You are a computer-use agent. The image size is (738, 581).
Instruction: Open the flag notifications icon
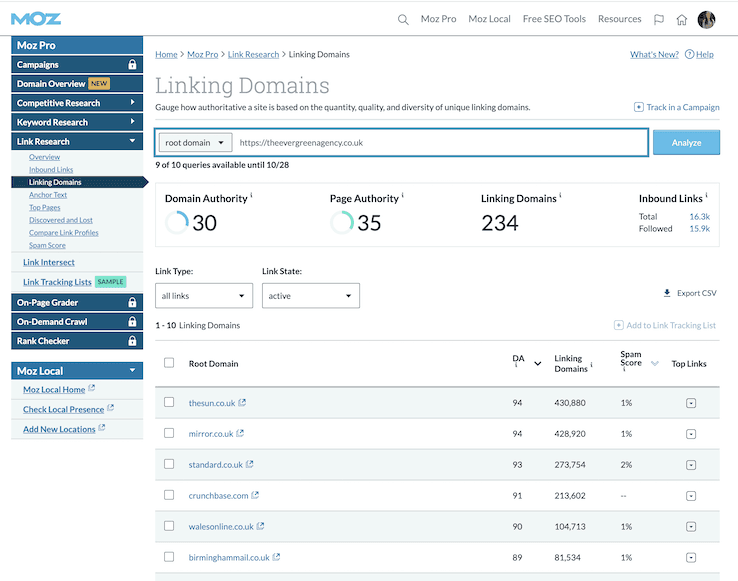(658, 19)
